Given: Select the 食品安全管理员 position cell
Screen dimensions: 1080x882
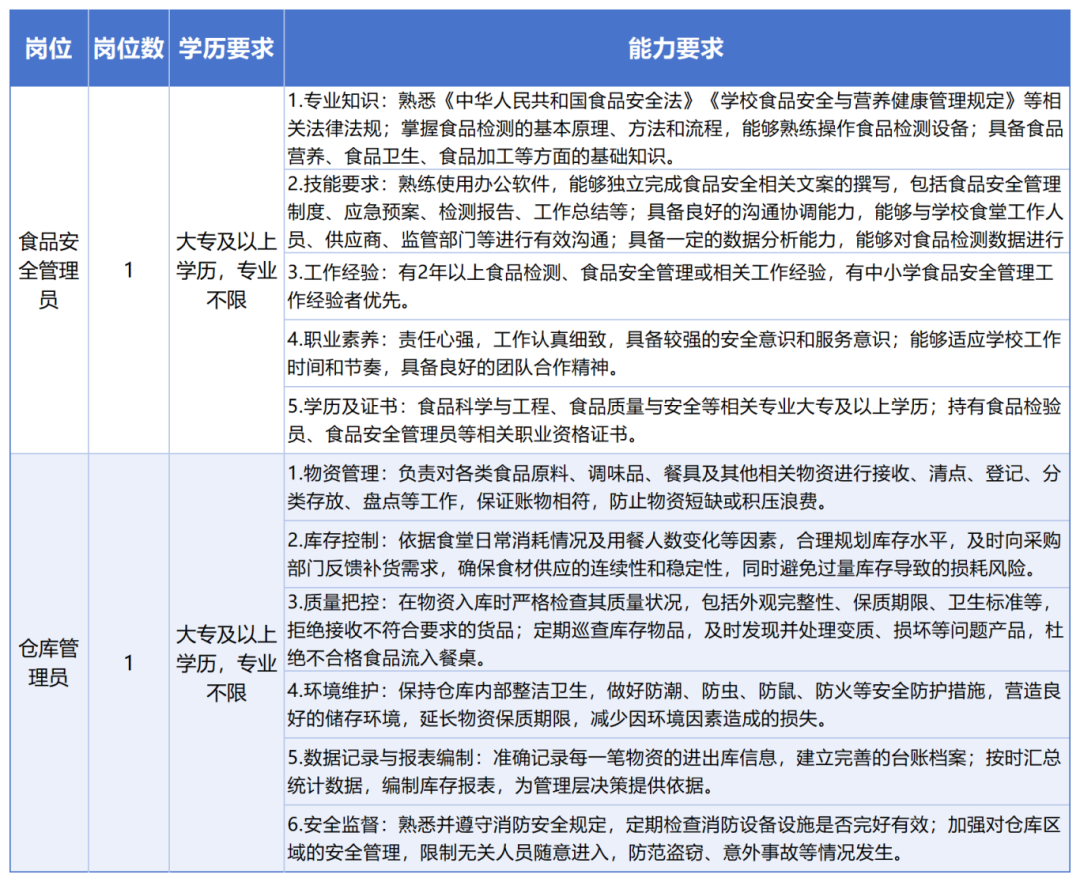Looking at the screenshot, I should pos(48,268).
